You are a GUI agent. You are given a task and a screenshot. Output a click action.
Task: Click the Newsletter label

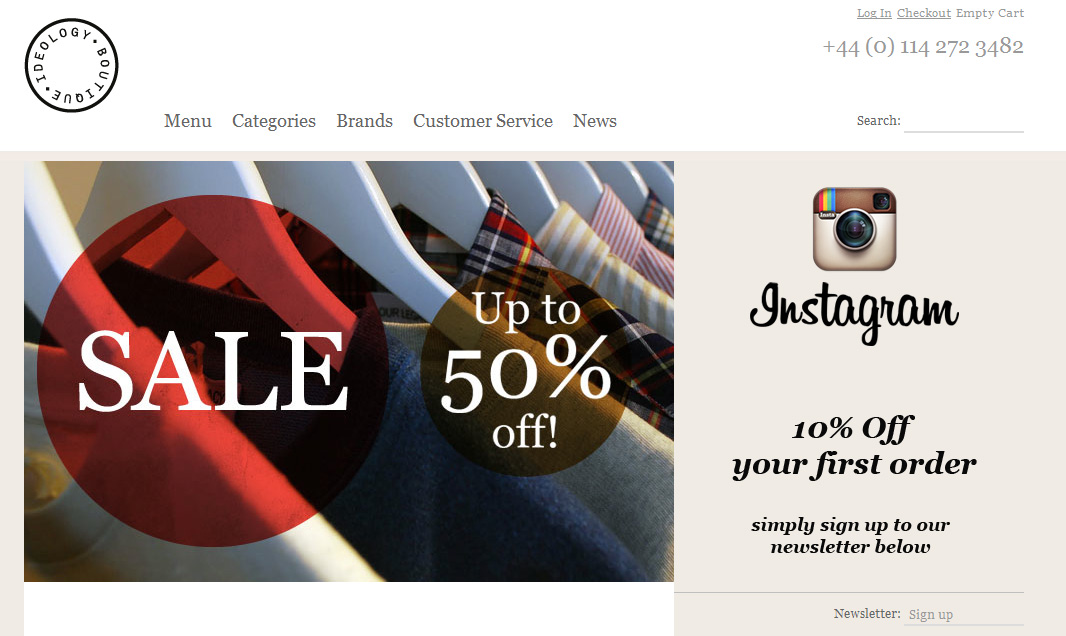[x=867, y=614]
